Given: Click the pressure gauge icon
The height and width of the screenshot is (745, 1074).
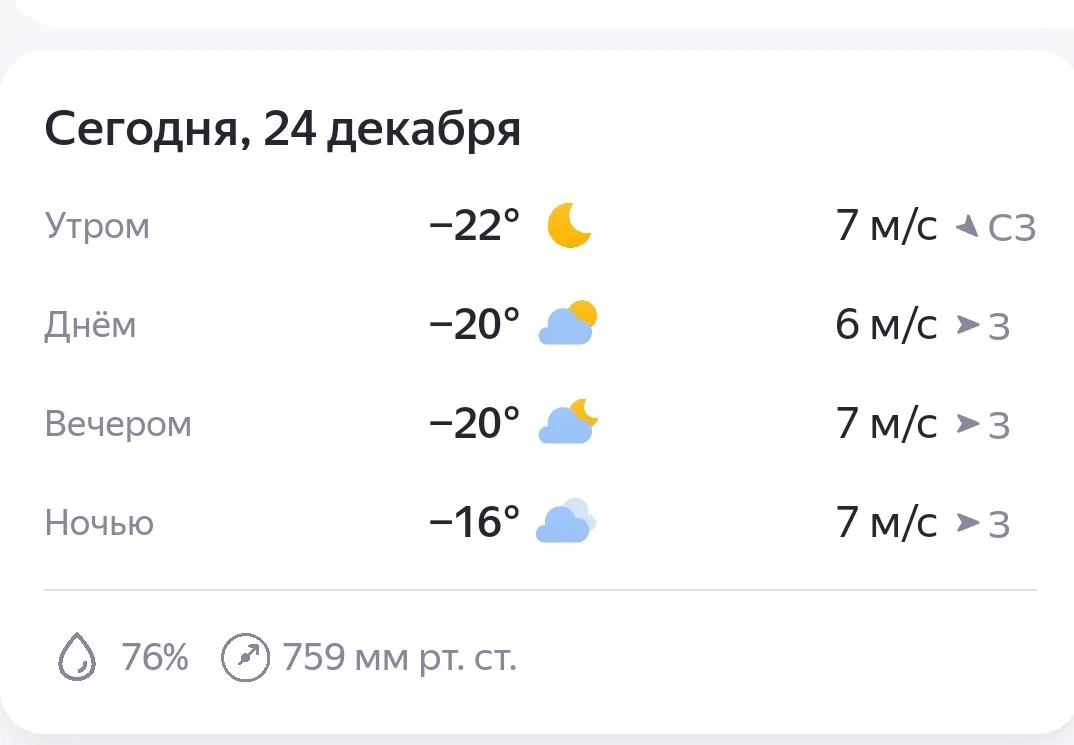Looking at the screenshot, I should [x=245, y=658].
